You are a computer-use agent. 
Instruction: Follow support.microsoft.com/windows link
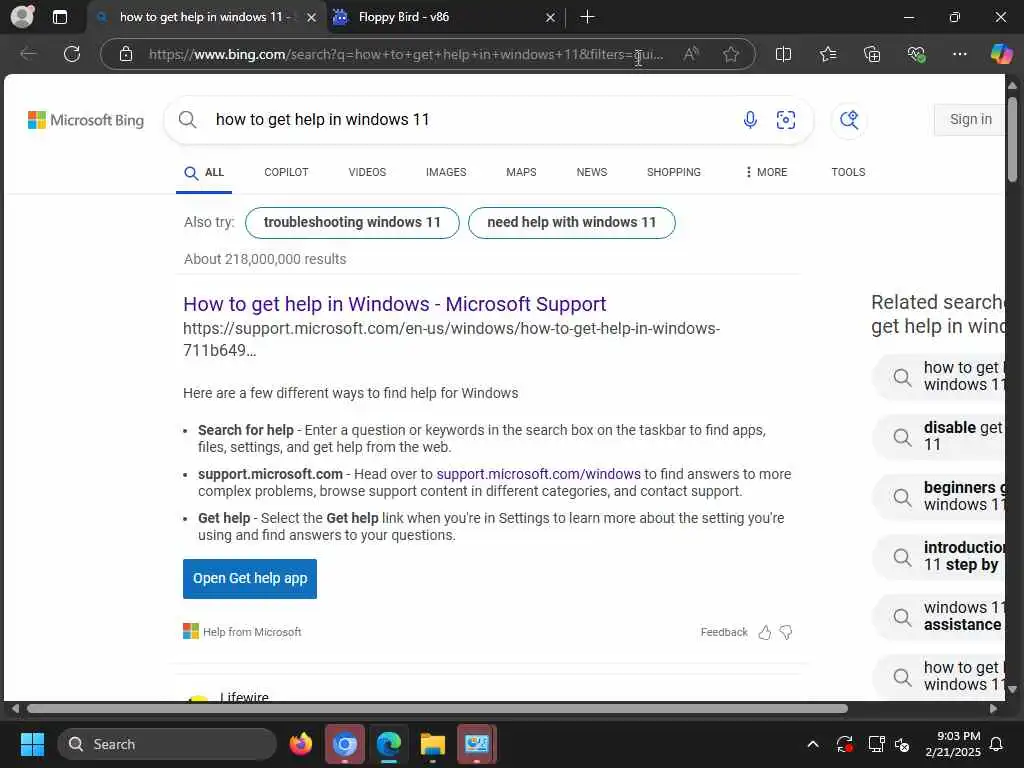tap(538, 474)
